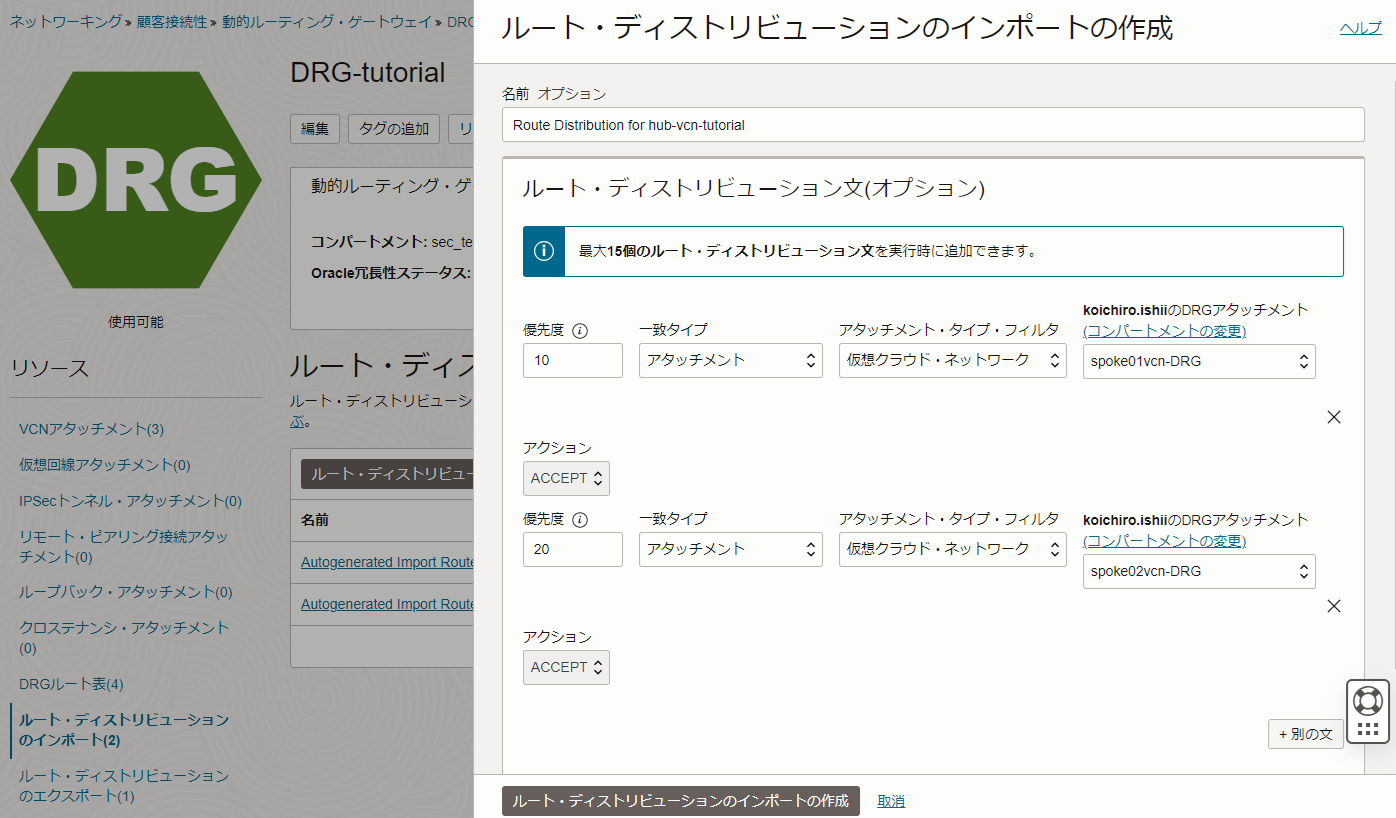Open the attachment type filter dropdown for priority 20
Image resolution: width=1396 pixels, height=818 pixels.
click(x=952, y=549)
